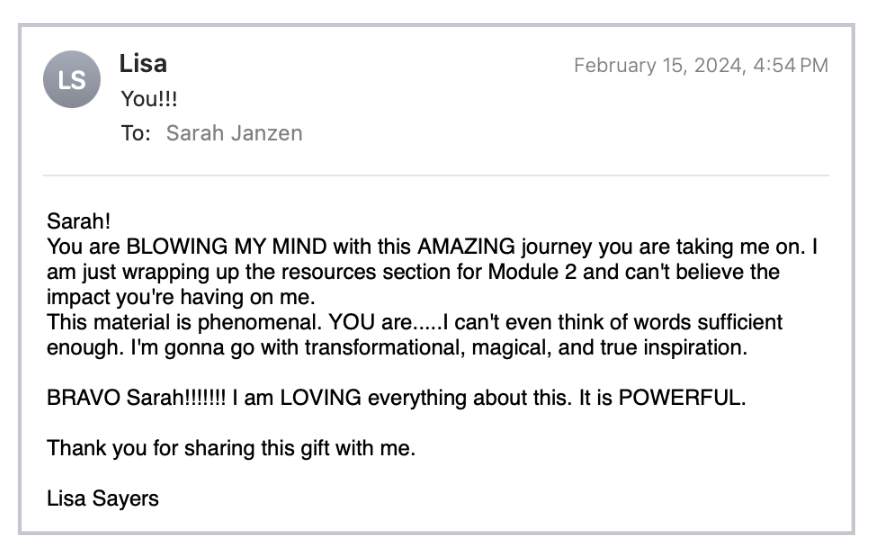Click the "Lisa Sayers" signature
Viewport: 873px width, 559px height.
point(102,499)
